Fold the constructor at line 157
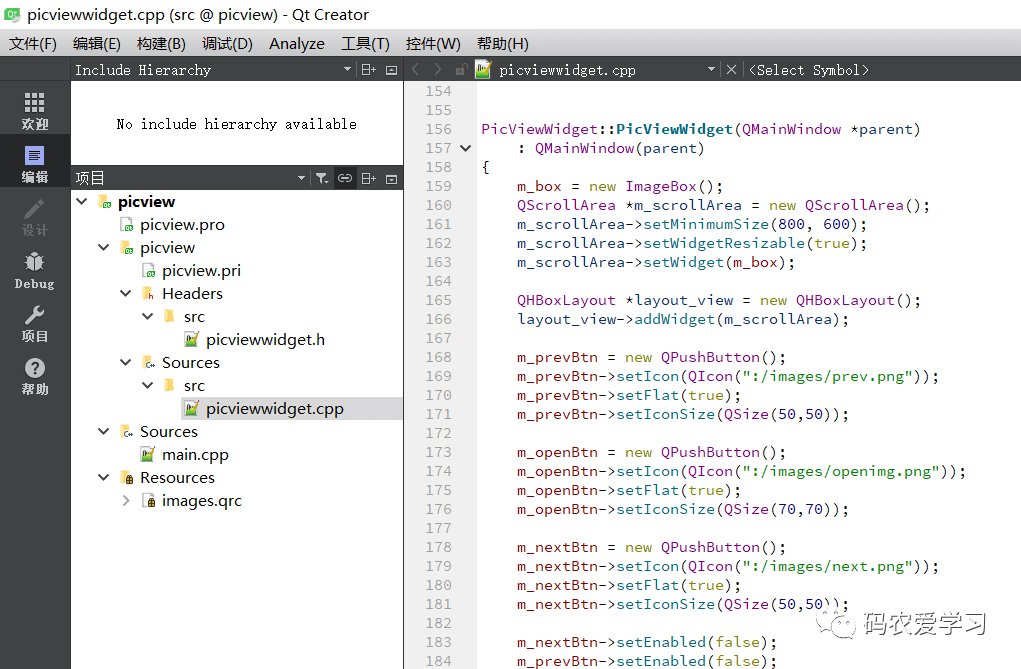Viewport: 1021px width, 669px height. [466, 149]
